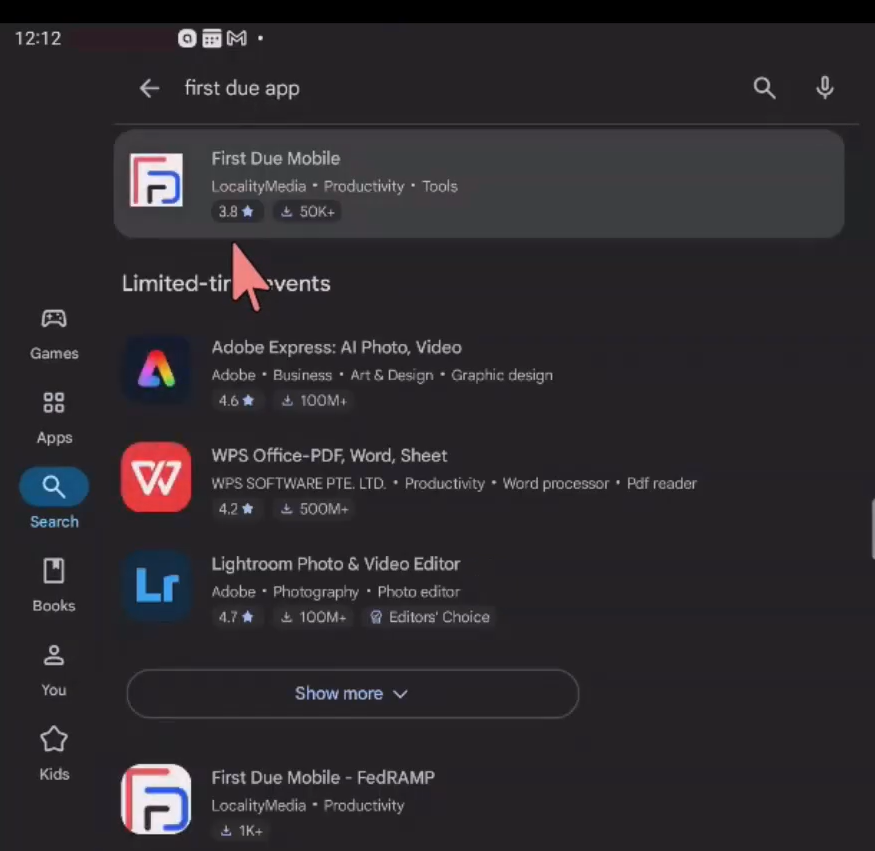The height and width of the screenshot is (851, 875).
Task: Click 'Art & Design' tag on Adobe Express
Action: [391, 376]
